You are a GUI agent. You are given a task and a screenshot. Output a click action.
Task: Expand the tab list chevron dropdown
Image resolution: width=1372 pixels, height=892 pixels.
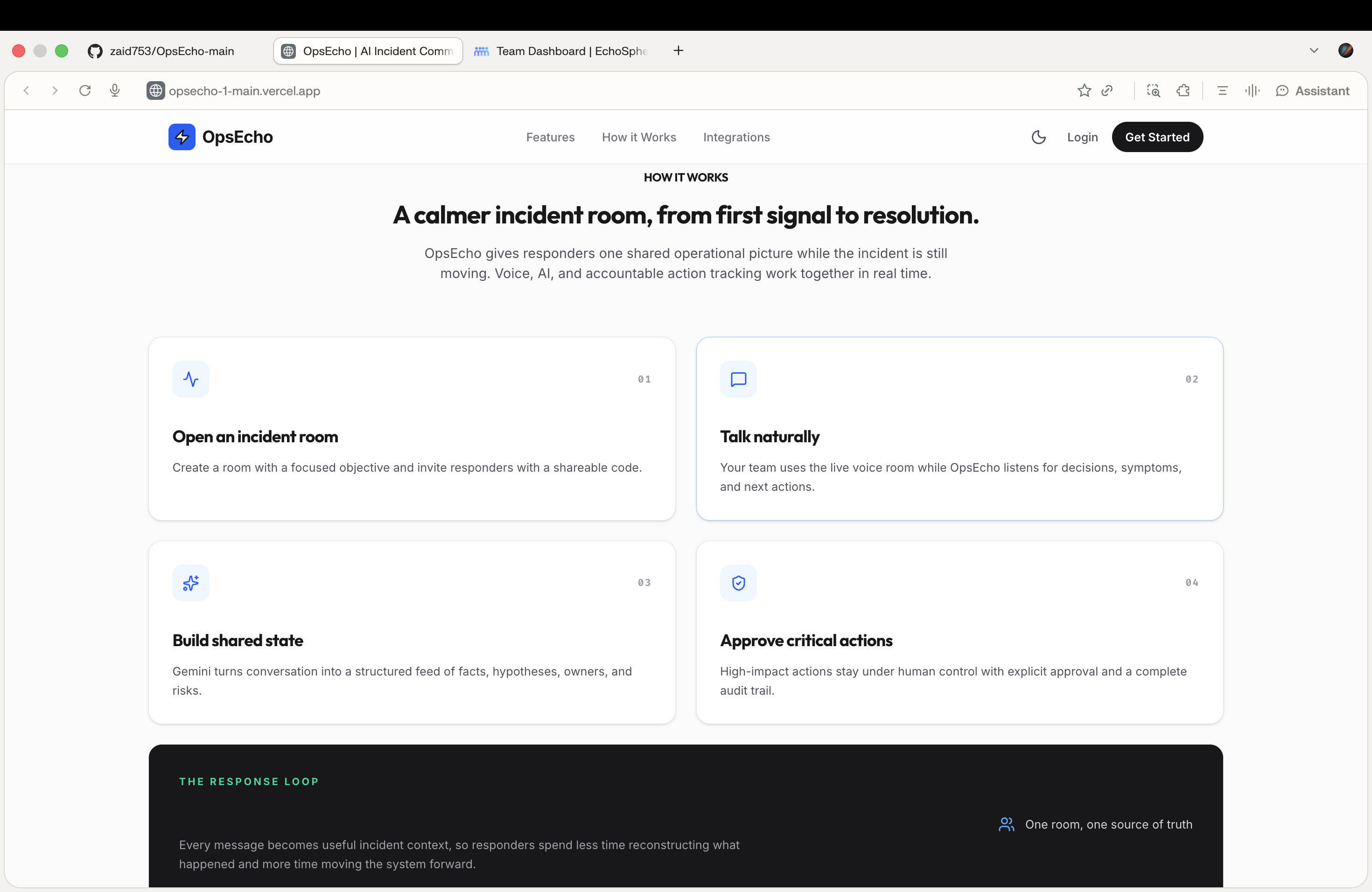(x=1314, y=51)
